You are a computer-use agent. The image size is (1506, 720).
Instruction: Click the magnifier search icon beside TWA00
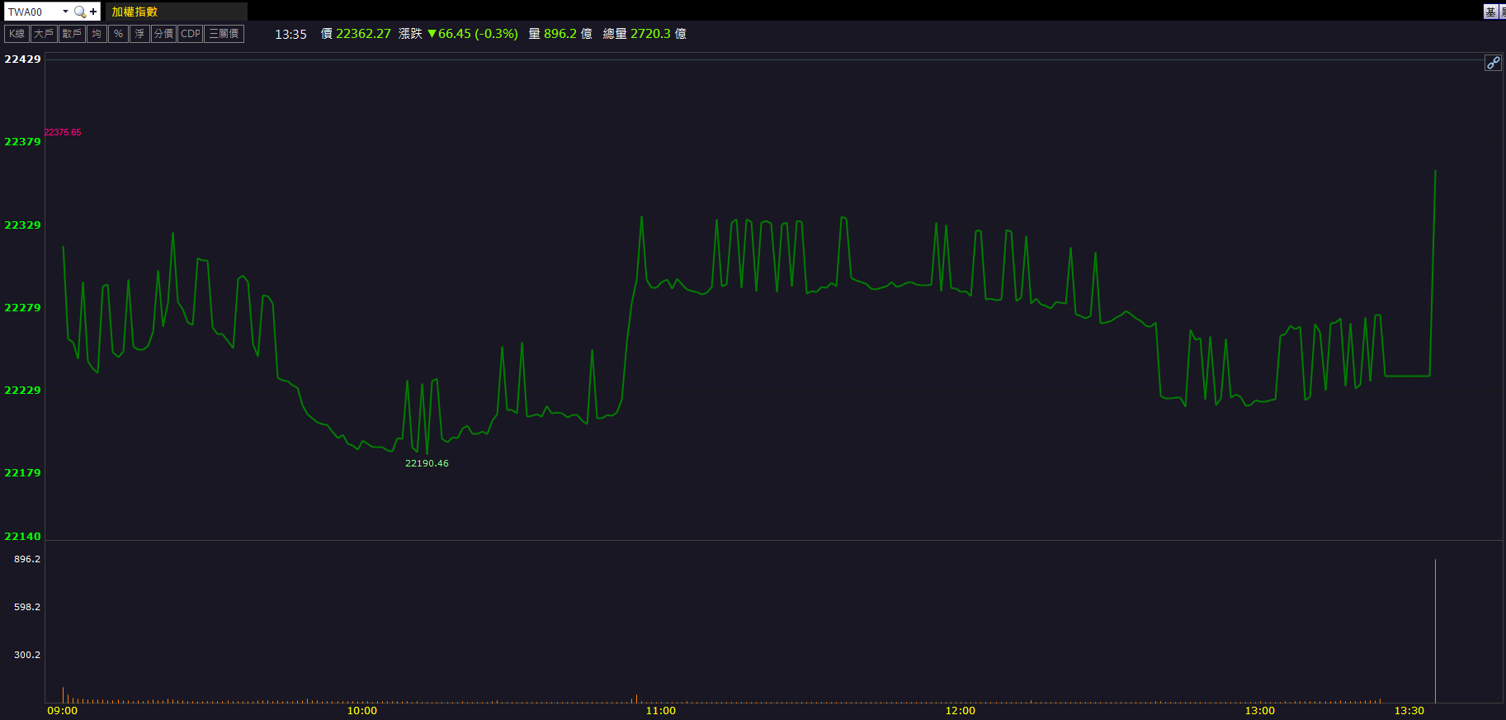tap(80, 12)
